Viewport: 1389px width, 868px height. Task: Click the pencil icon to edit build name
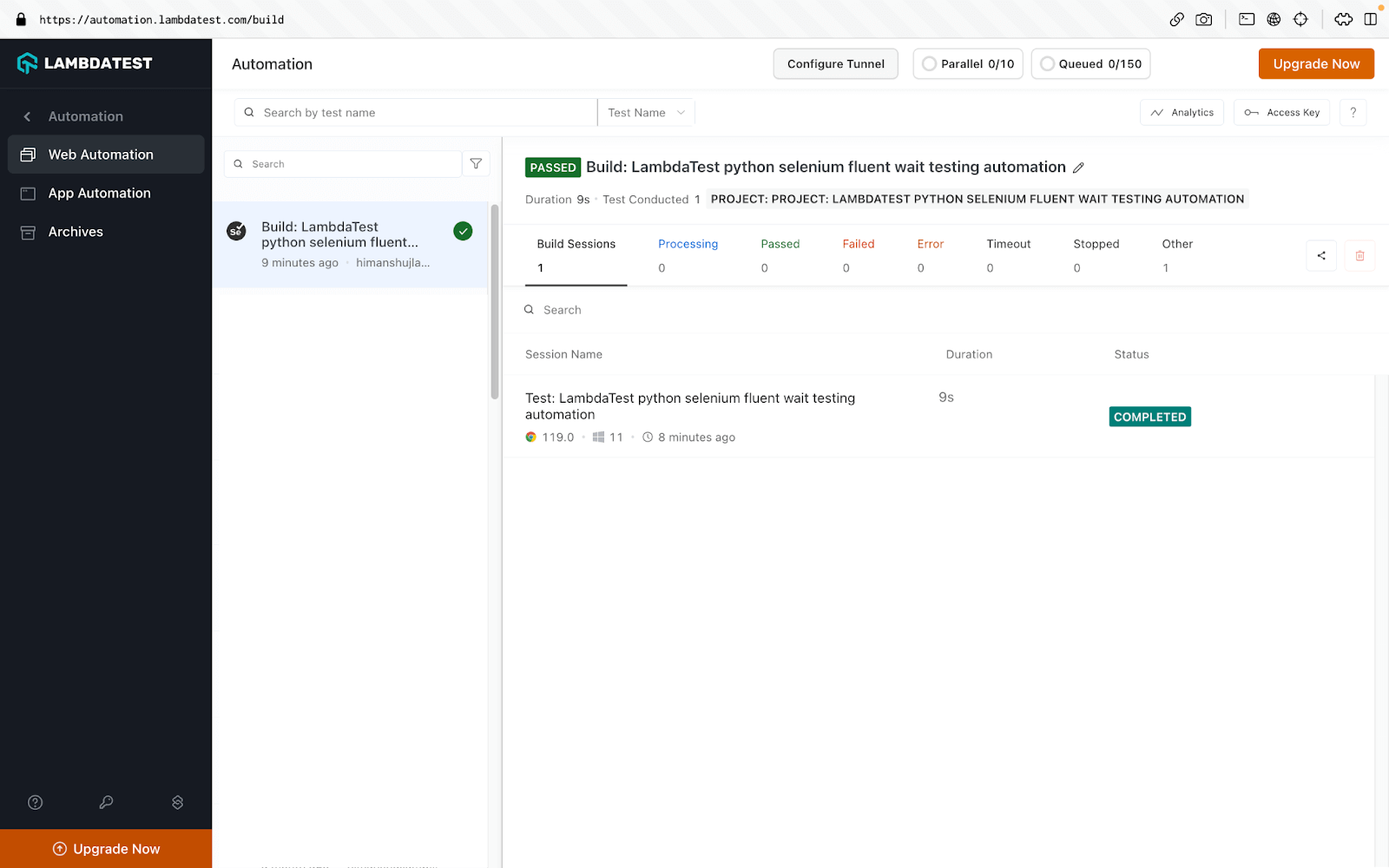pos(1078,168)
